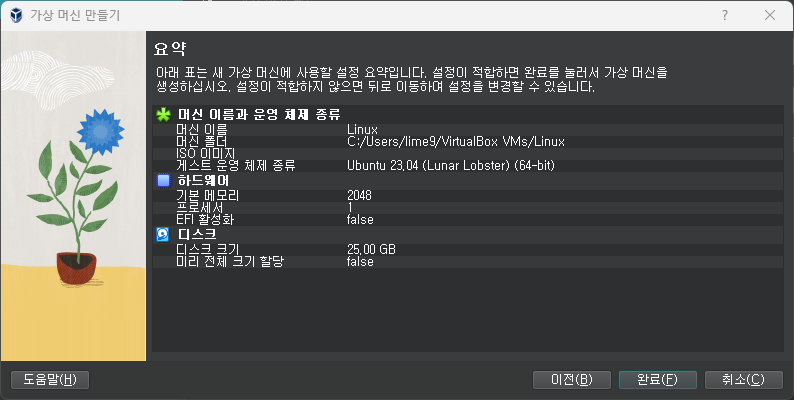Select the 머신 이름 row
Screen dimensions: 794x400
coord(468,130)
